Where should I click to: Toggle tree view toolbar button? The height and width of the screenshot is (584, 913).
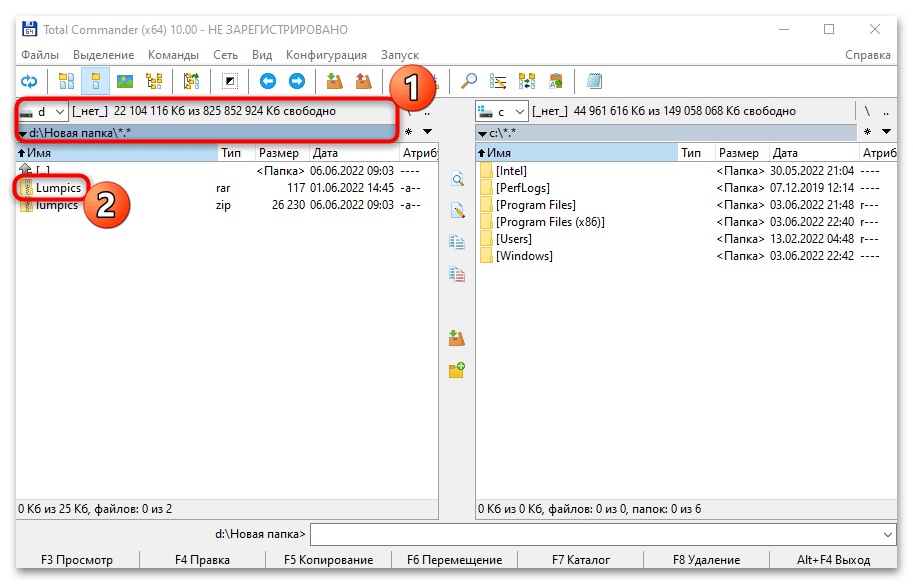tap(154, 81)
